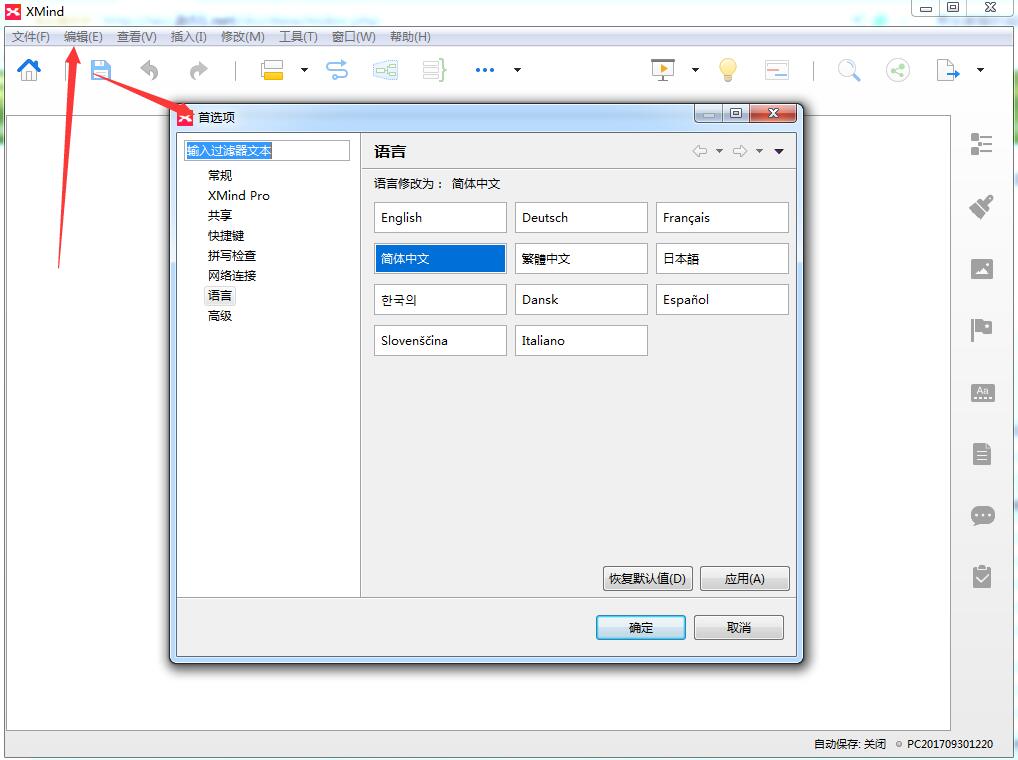Open the 窗口(W) menu
Viewport: 1018px width, 760px height.
click(353, 37)
